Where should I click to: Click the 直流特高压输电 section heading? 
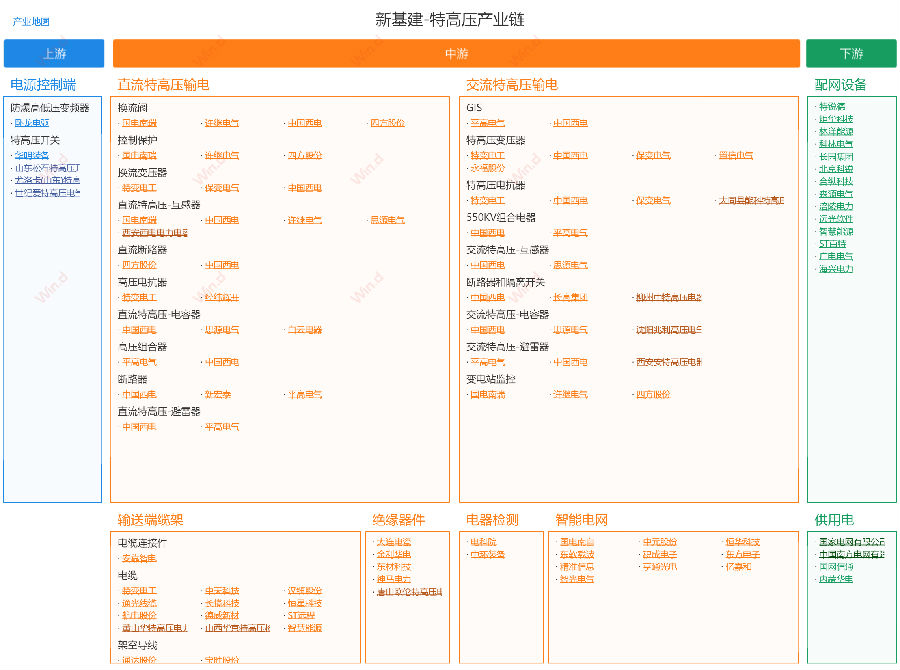coord(163,85)
